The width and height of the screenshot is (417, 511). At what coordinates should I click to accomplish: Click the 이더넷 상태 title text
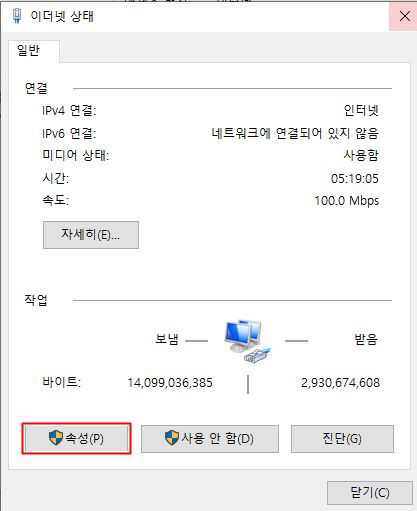62,16
